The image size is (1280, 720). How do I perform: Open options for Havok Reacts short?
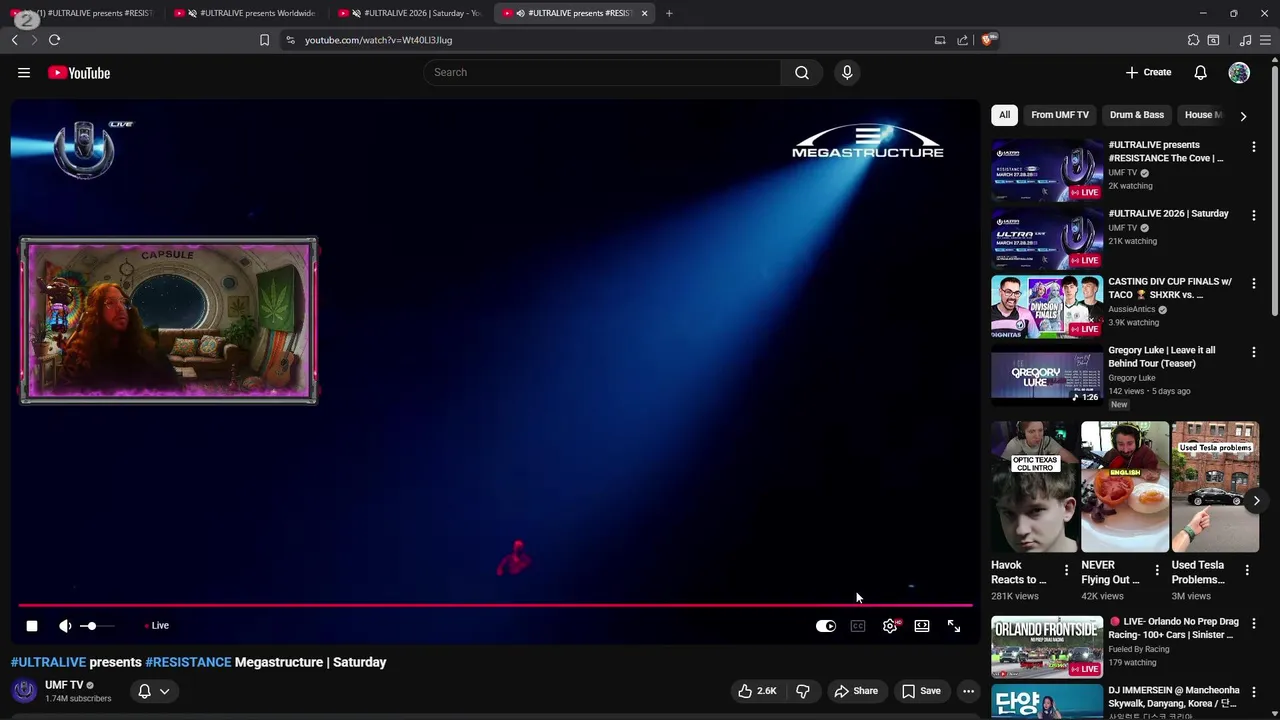pos(1066,570)
